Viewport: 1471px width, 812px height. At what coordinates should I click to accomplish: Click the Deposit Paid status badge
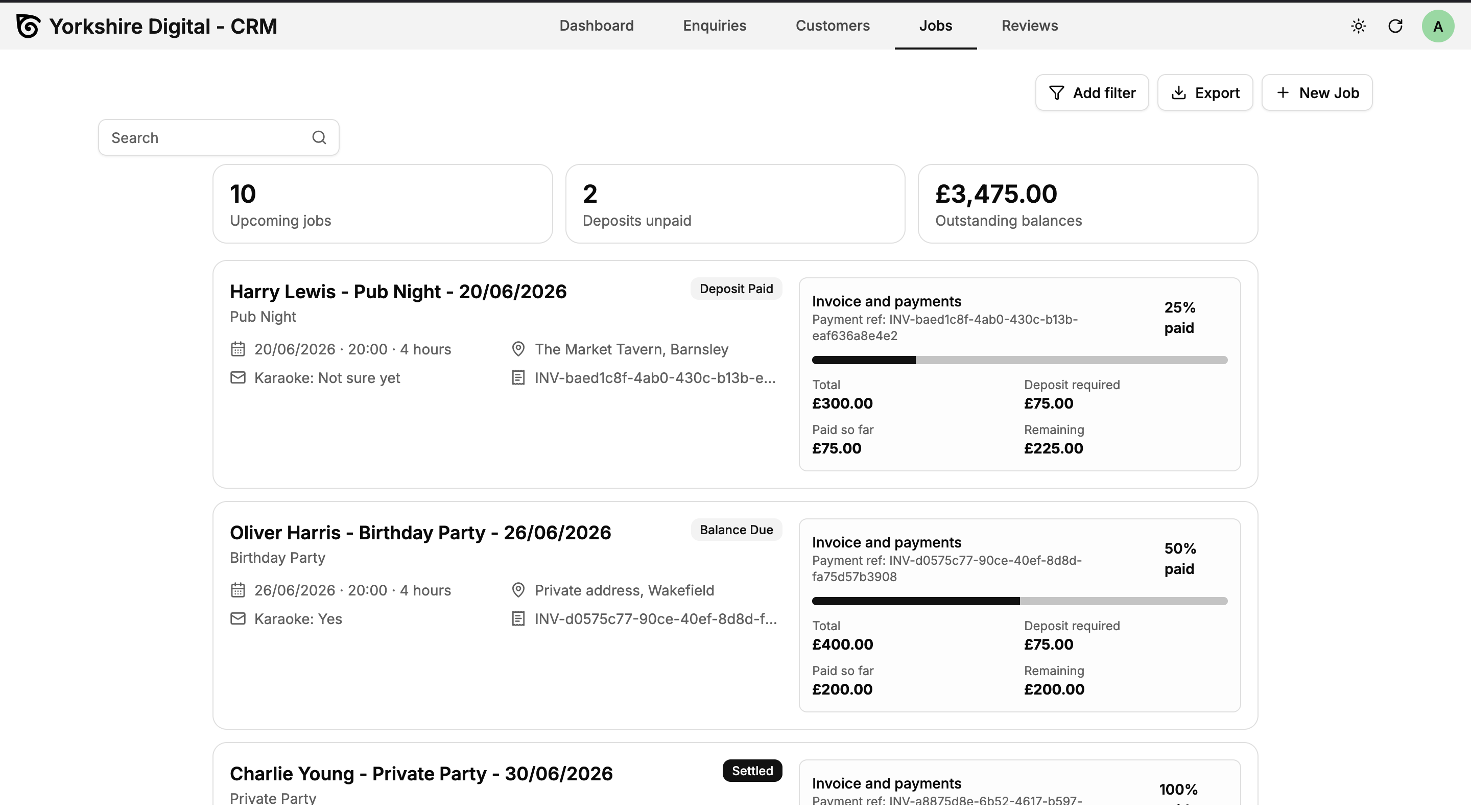point(736,289)
